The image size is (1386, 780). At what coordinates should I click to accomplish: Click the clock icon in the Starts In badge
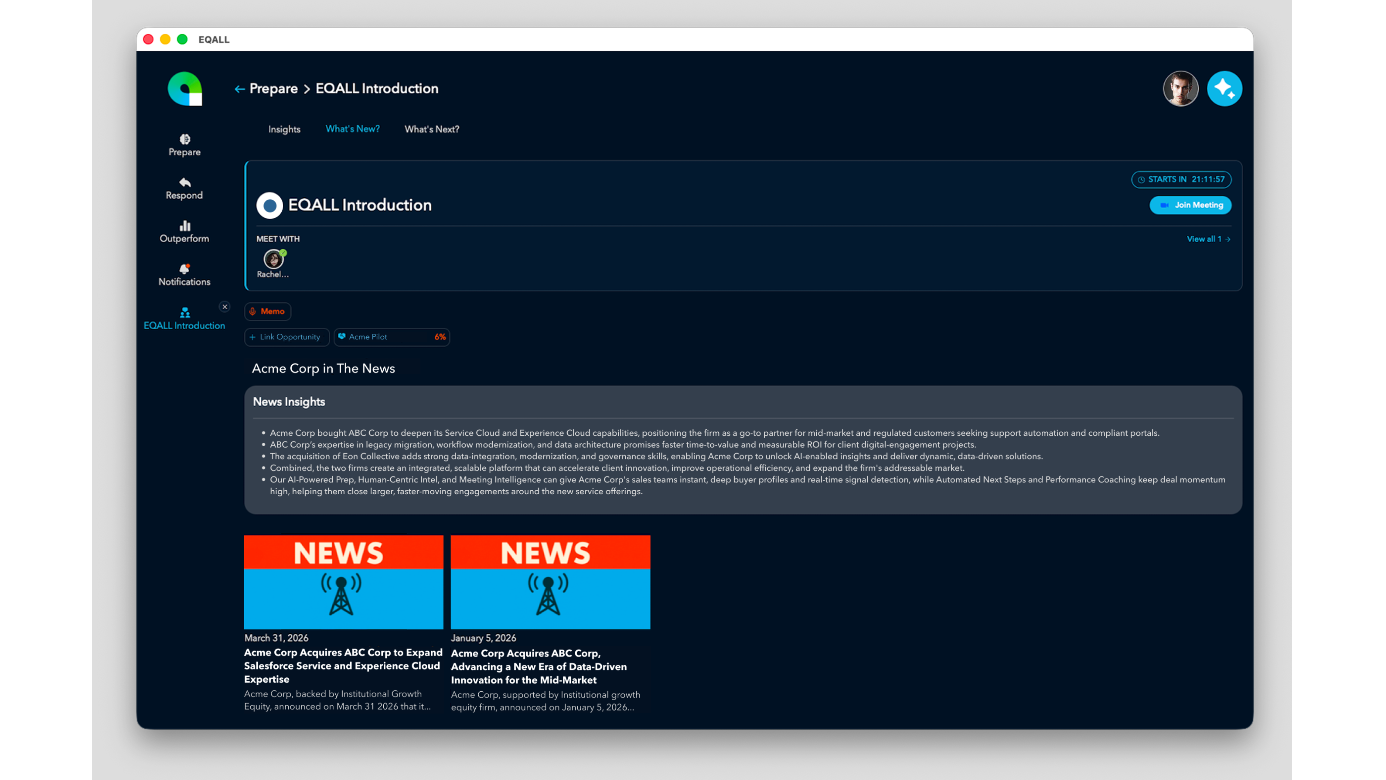(x=1142, y=180)
